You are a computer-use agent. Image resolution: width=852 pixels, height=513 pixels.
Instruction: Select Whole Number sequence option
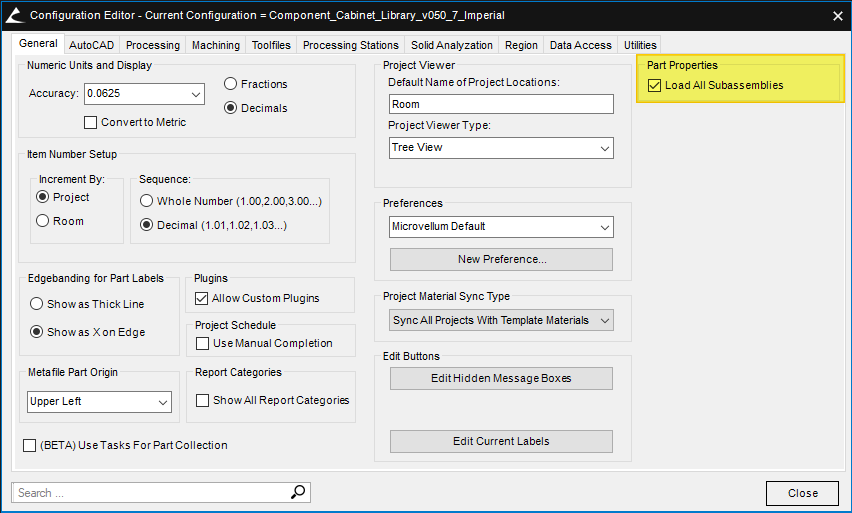(x=147, y=201)
